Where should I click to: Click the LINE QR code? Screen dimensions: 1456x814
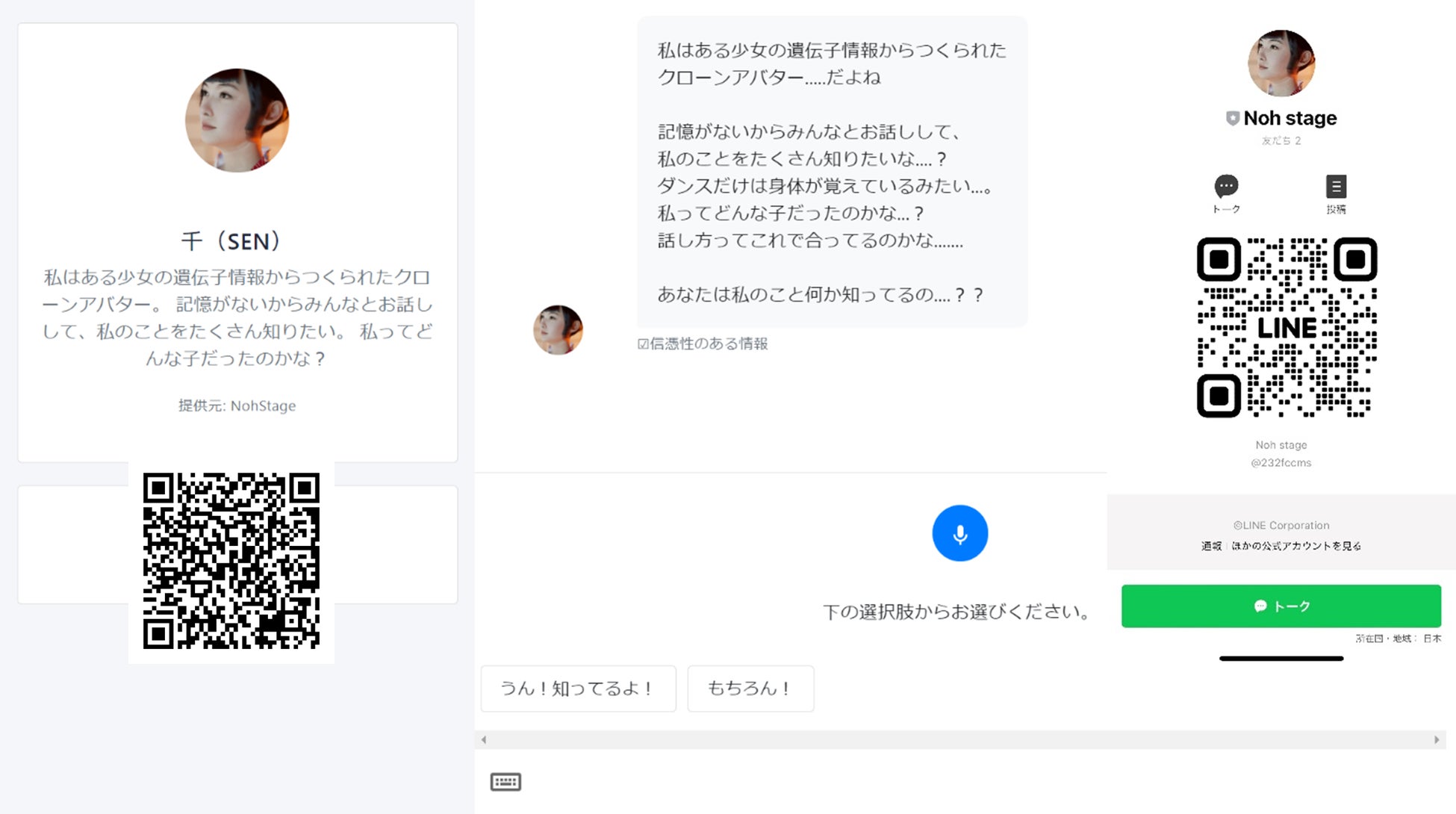[x=1287, y=327]
